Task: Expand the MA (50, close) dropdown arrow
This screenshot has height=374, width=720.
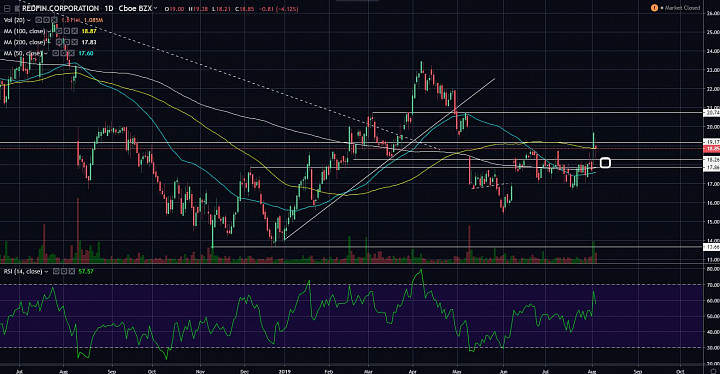Action: [46, 54]
